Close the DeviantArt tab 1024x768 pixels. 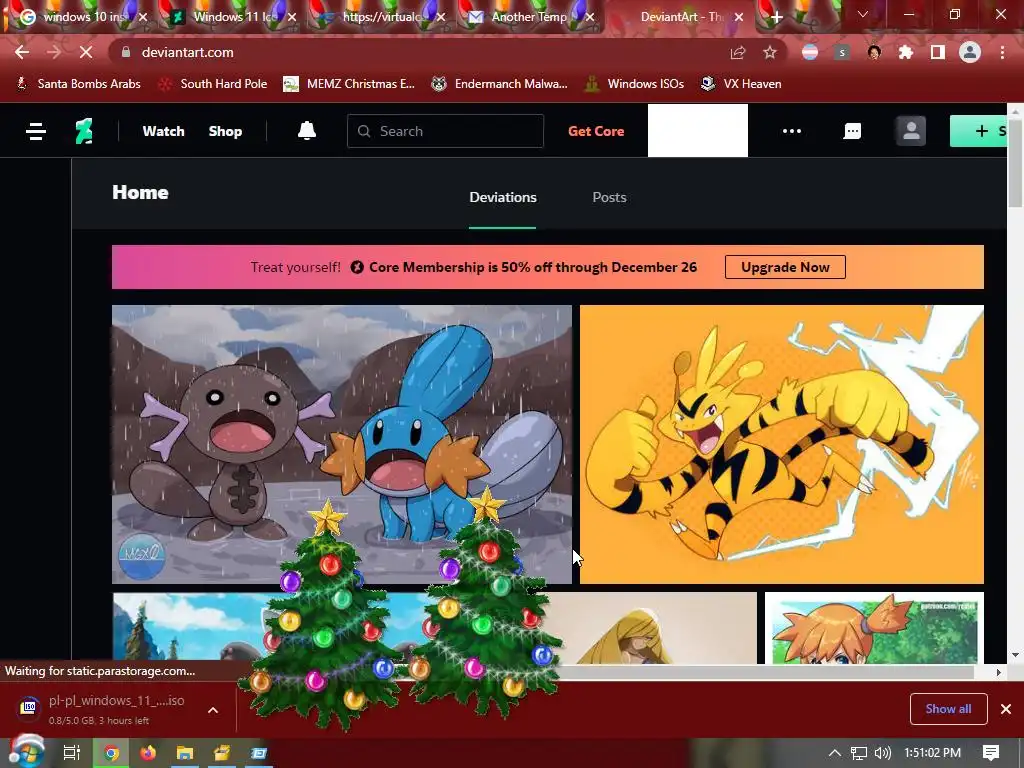[x=739, y=17]
